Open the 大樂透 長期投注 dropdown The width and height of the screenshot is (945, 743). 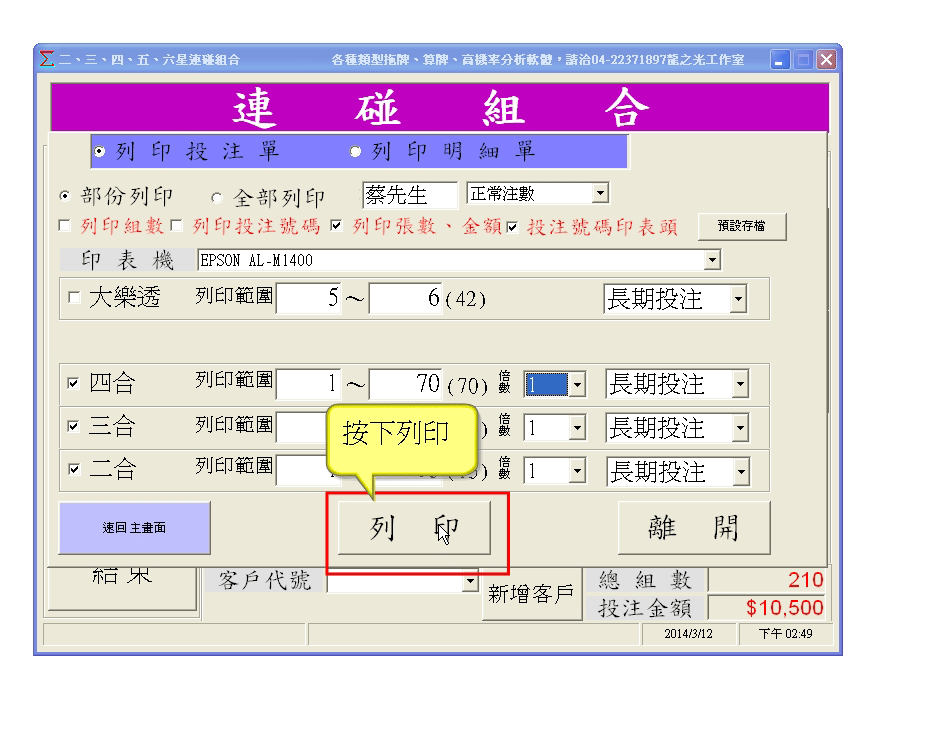click(738, 299)
